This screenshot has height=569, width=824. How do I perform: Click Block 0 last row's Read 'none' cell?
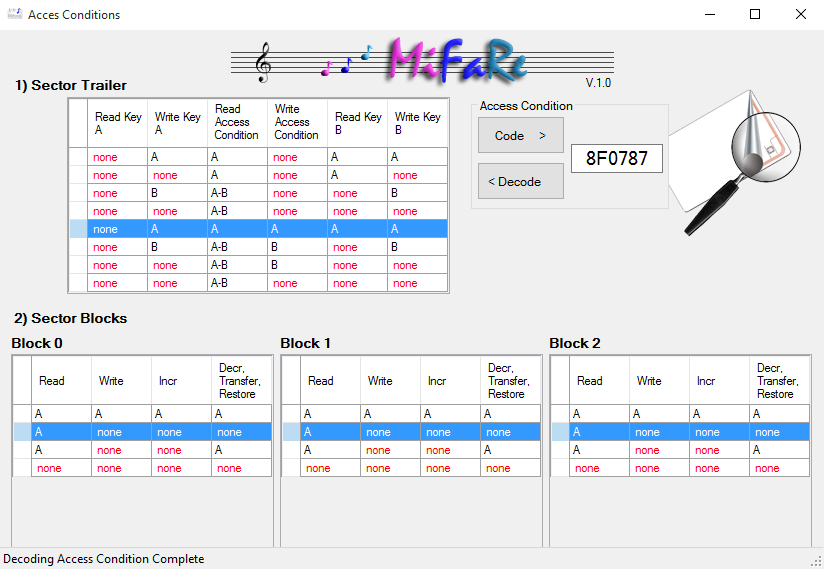pyautogui.click(x=61, y=468)
